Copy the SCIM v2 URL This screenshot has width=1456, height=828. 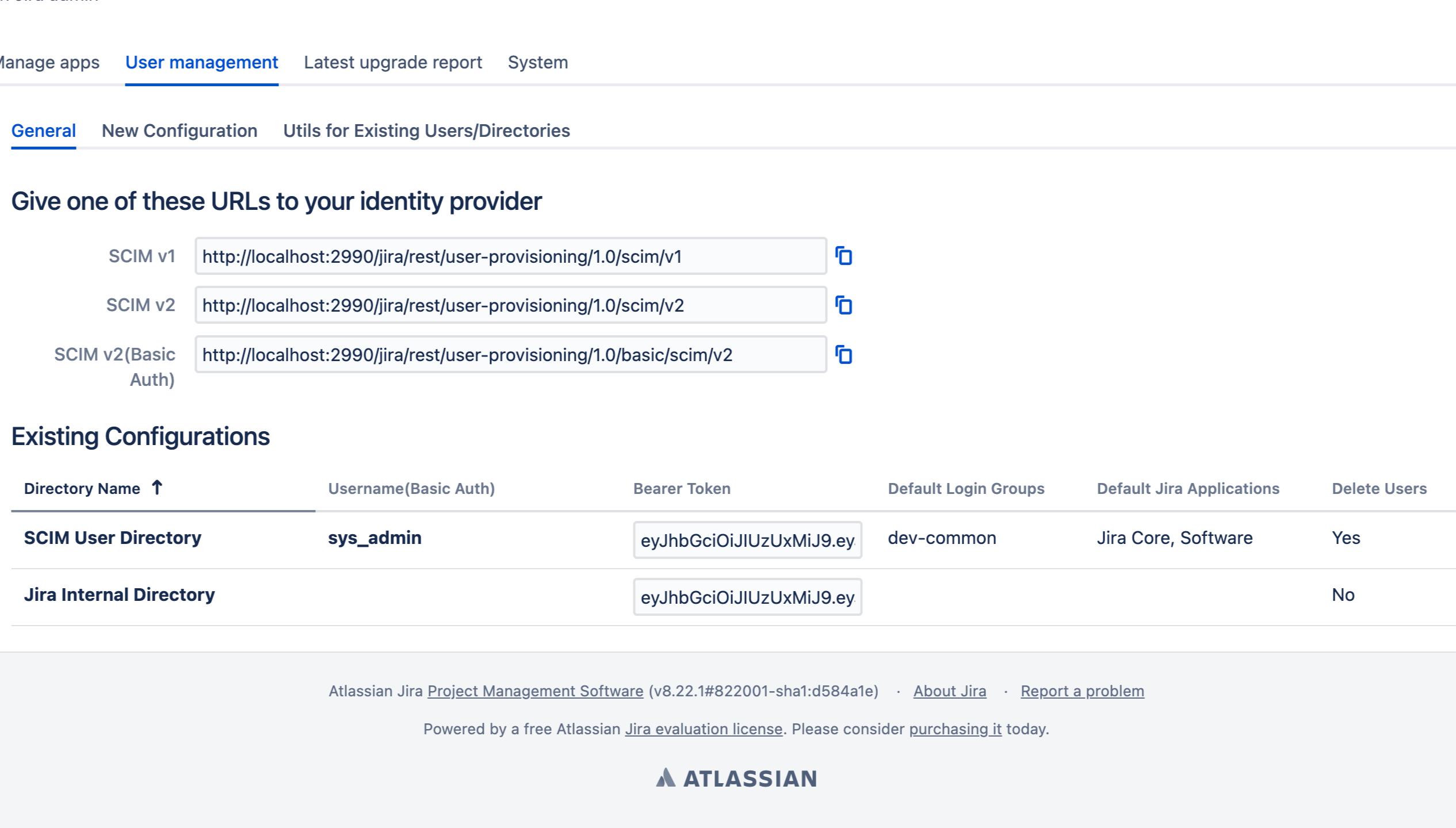843,305
